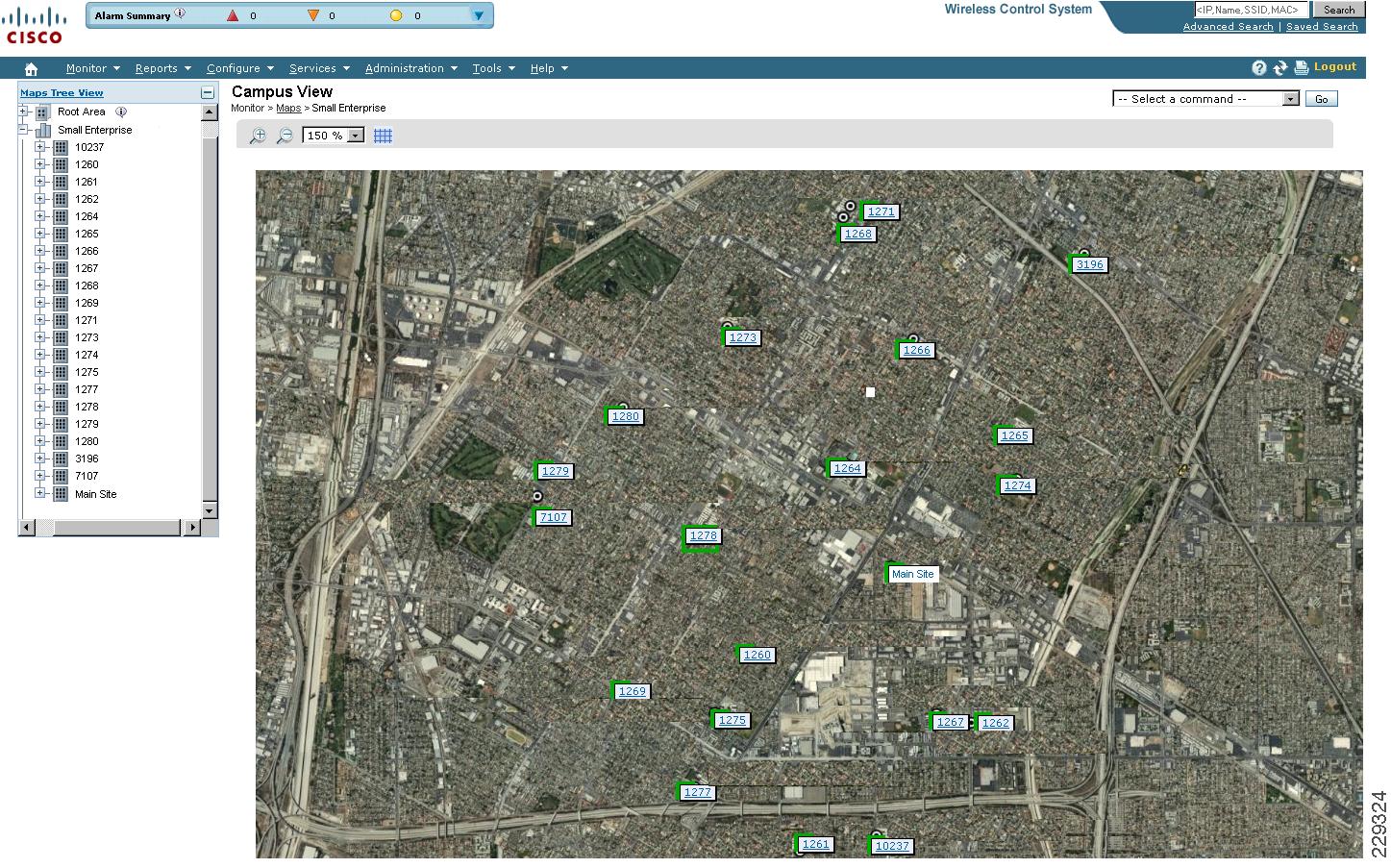Viewport: 1391px width, 868px height.
Task: Open the Tools menu
Action: (x=493, y=68)
